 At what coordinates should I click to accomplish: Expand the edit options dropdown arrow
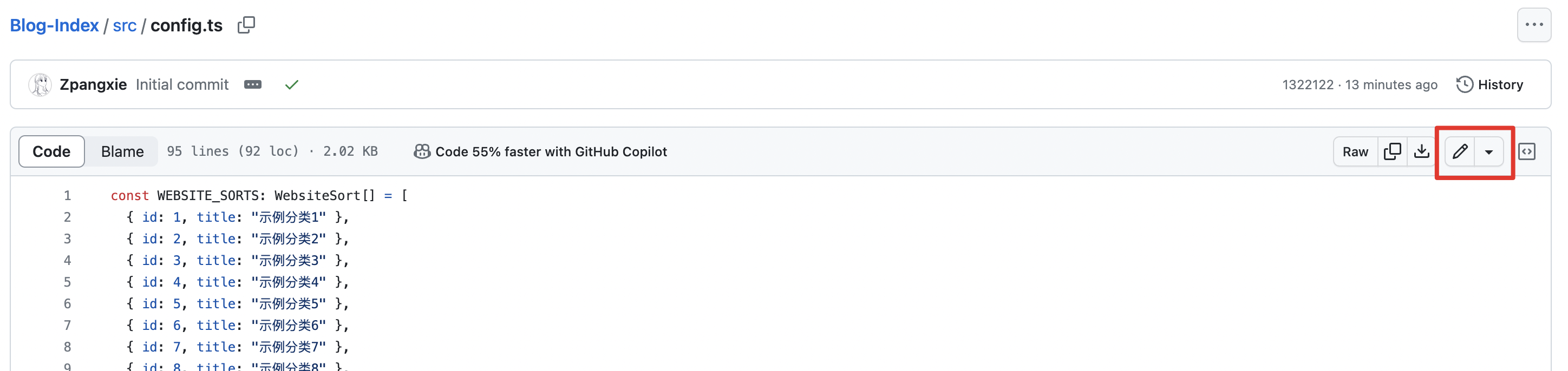coord(1488,151)
